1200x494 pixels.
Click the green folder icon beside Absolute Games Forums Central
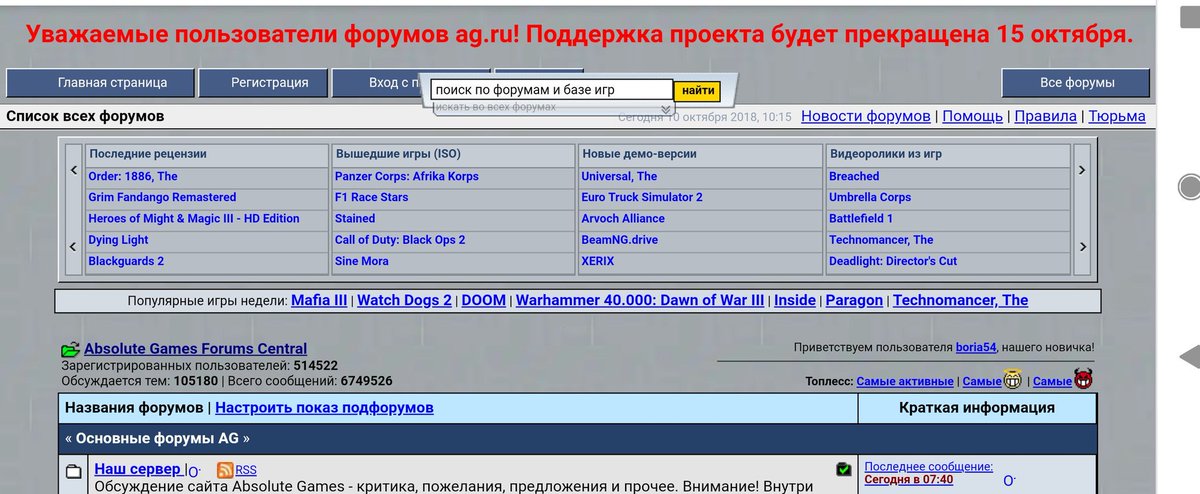click(x=70, y=350)
